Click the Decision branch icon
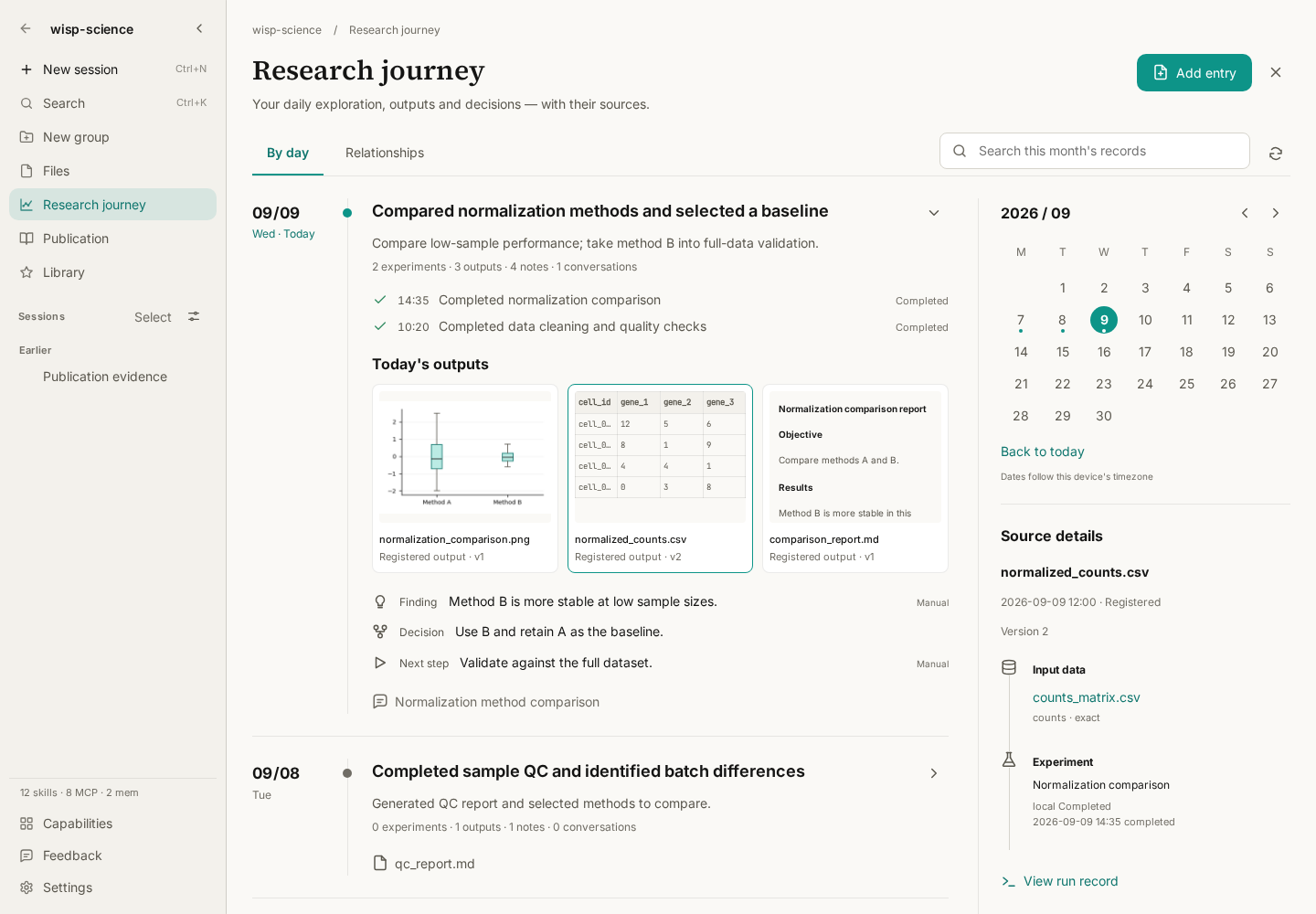 380,632
